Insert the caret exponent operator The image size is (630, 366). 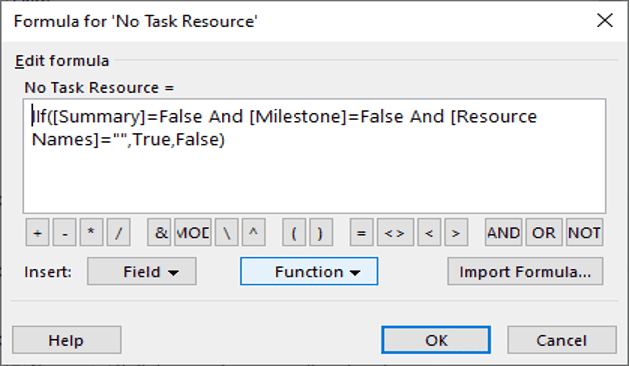pos(254,232)
